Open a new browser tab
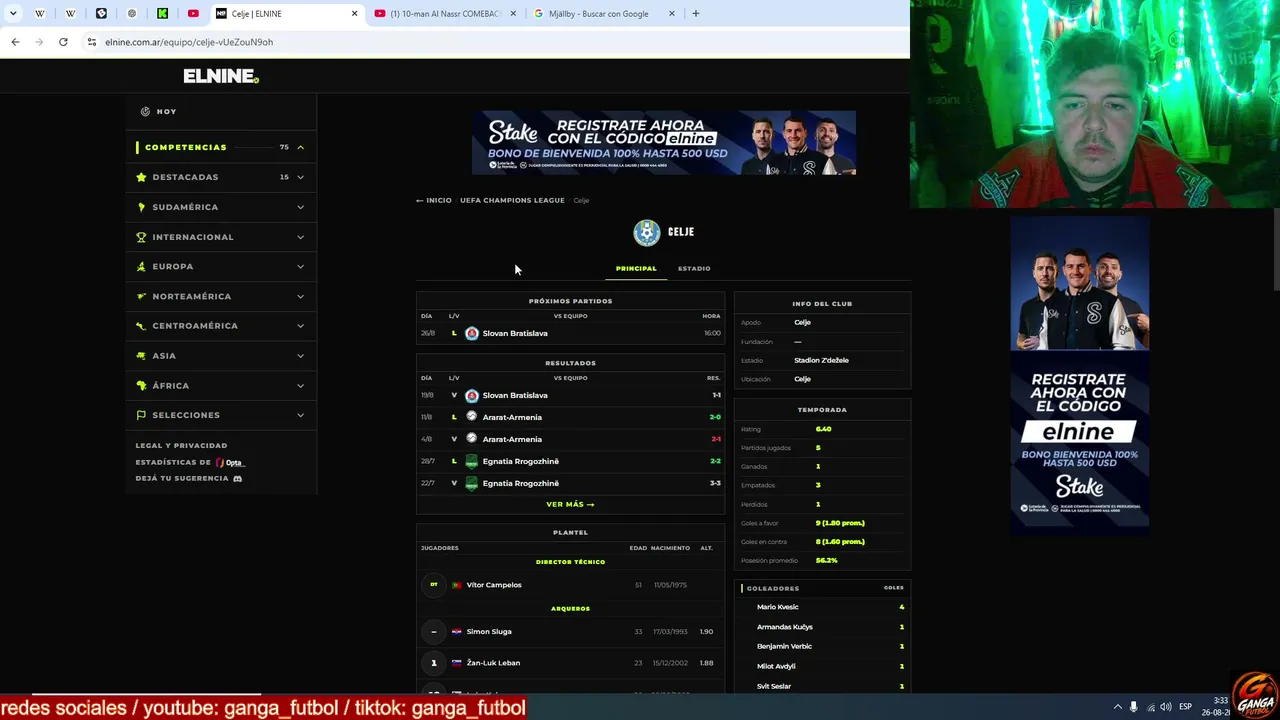Image resolution: width=1280 pixels, height=720 pixels. [696, 14]
